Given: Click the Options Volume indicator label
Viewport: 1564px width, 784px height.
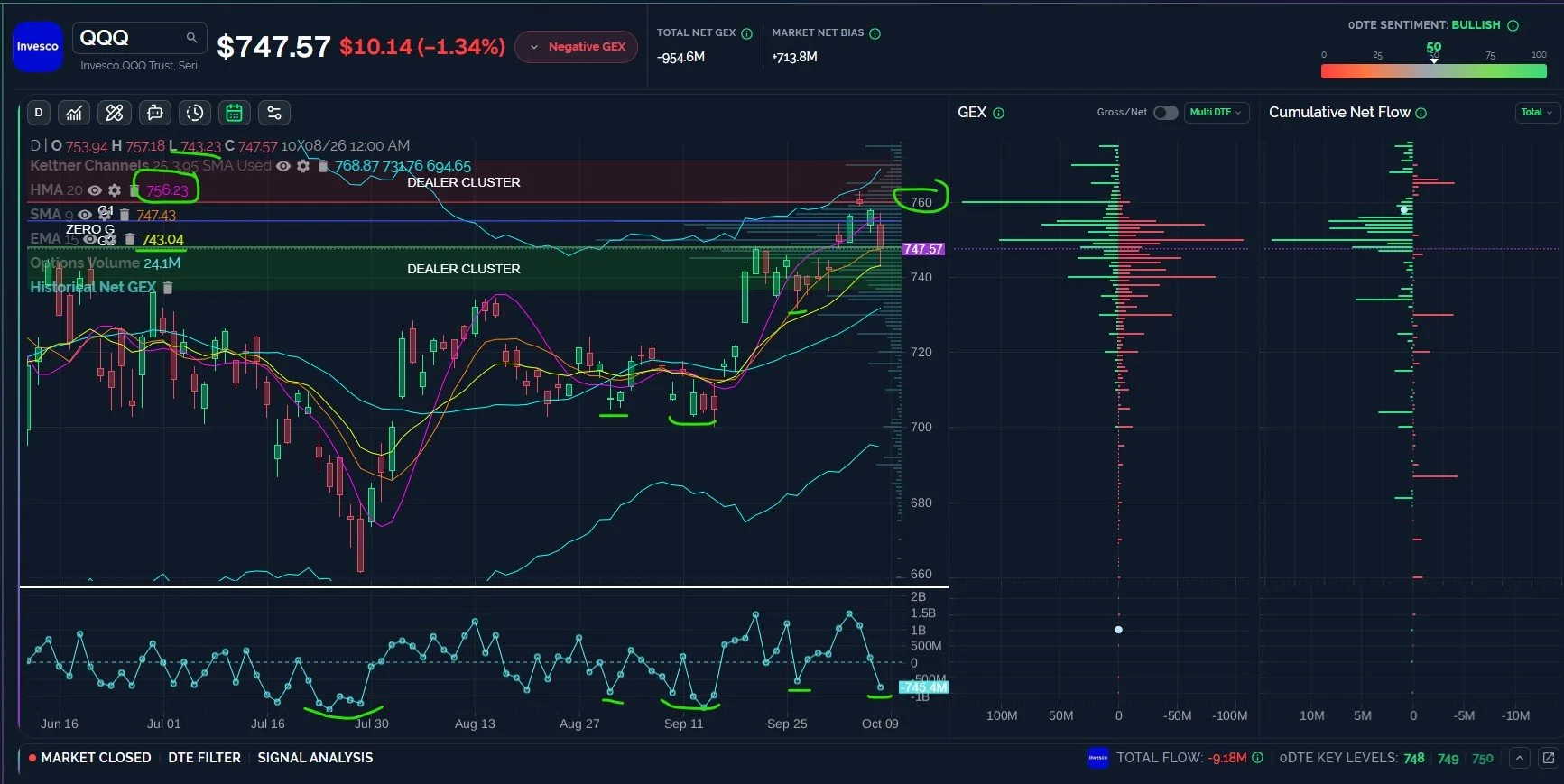Looking at the screenshot, I should point(85,263).
